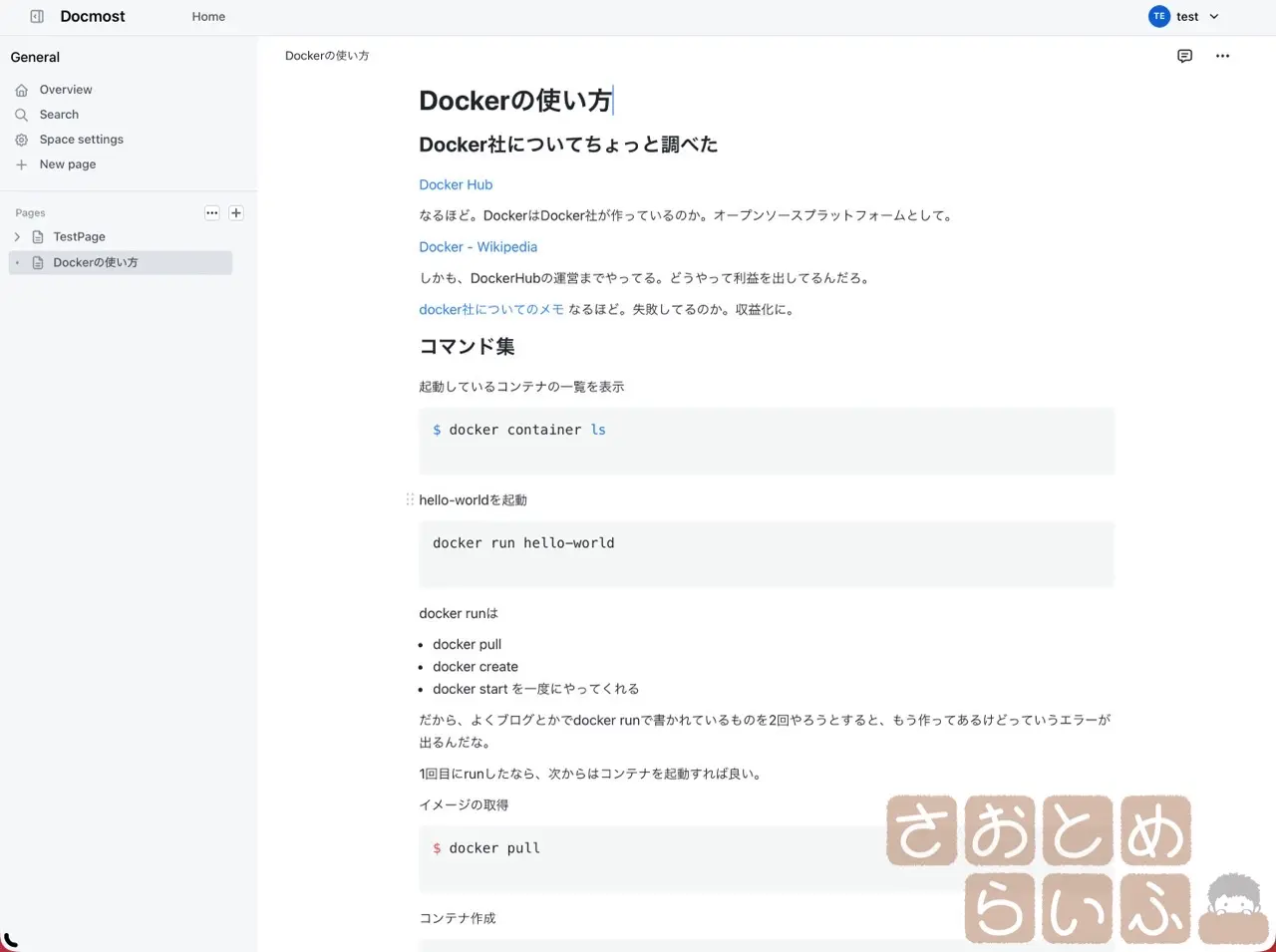The image size is (1276, 952).
Task: Open the Pages section options menu
Action: pos(211,213)
